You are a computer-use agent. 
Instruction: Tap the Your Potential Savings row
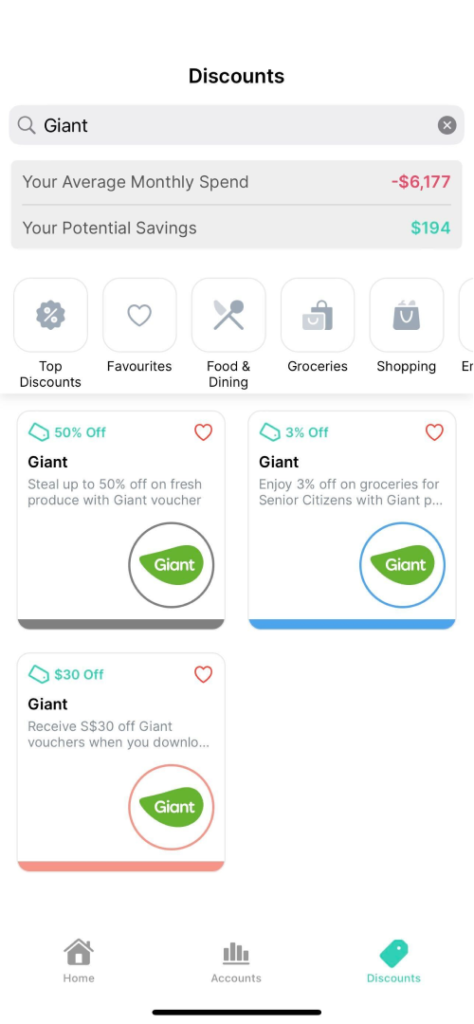tap(236, 228)
